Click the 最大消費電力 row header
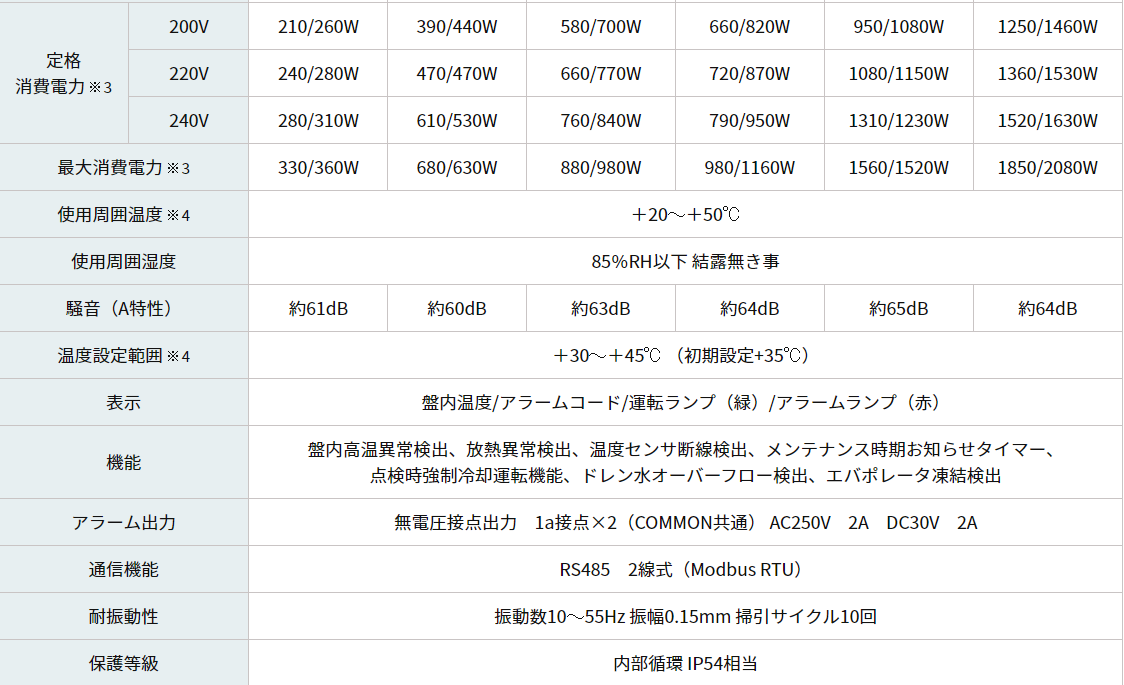The width and height of the screenshot is (1124, 685). click(123, 168)
